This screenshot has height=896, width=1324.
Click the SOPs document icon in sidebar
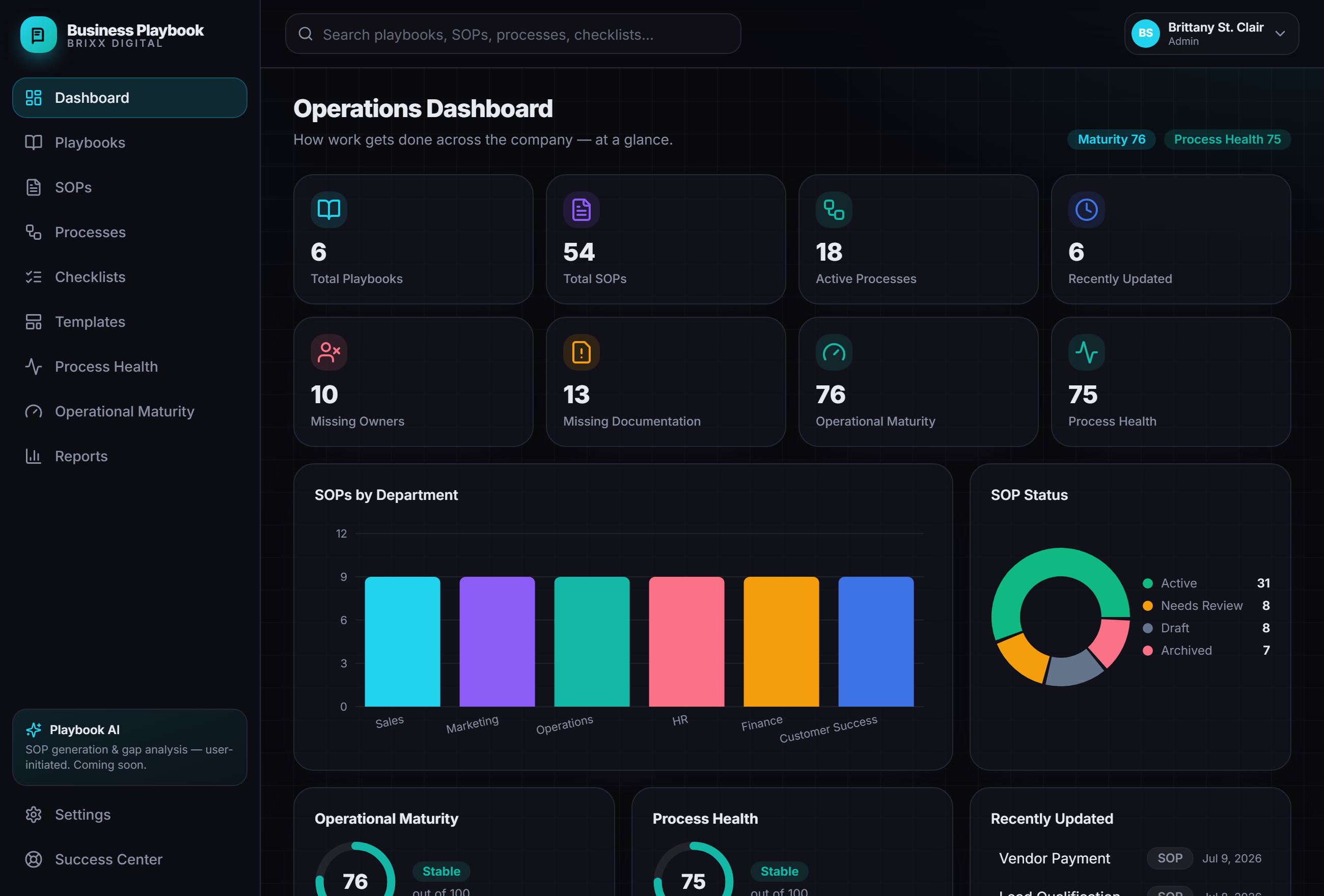tap(34, 187)
